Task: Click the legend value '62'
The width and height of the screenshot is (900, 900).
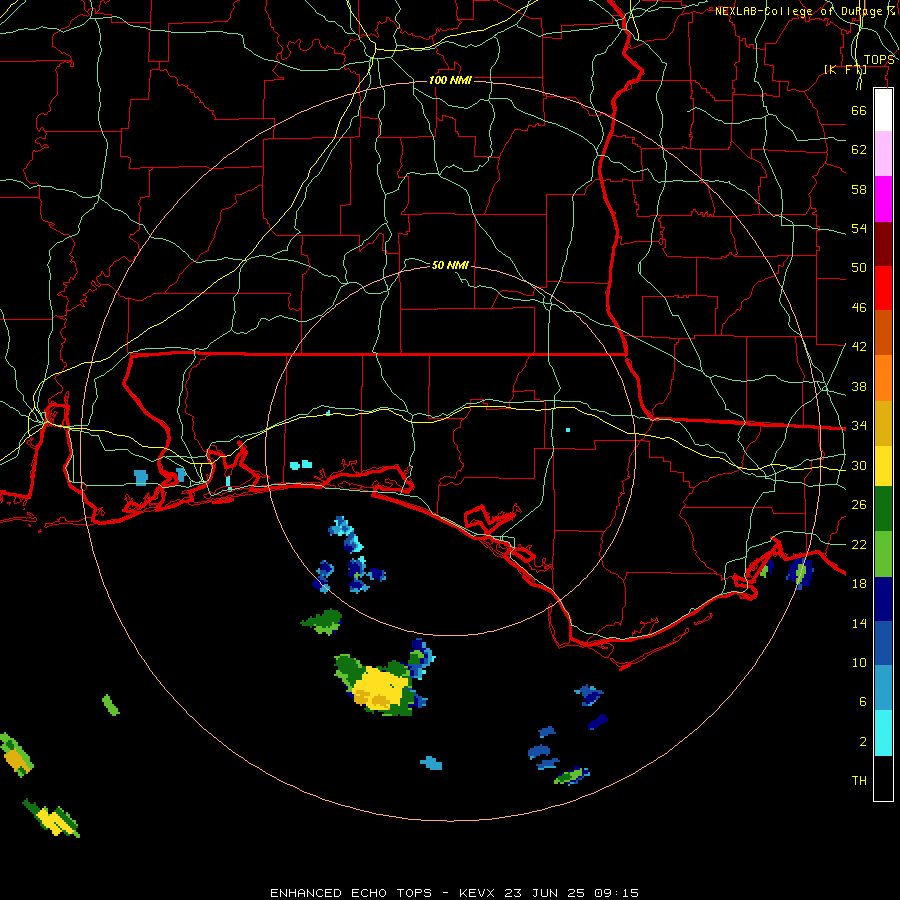Action: (859, 150)
